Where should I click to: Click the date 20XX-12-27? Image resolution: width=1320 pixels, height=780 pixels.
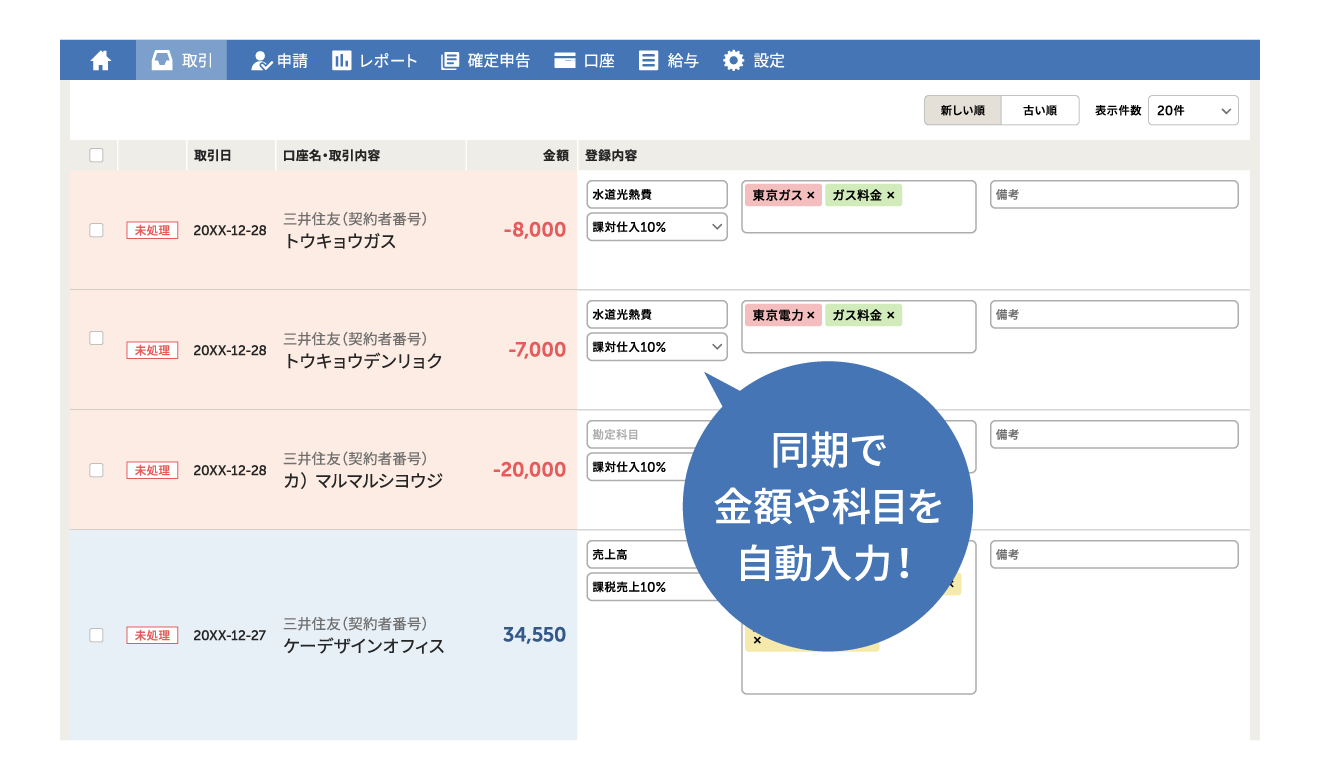230,635
